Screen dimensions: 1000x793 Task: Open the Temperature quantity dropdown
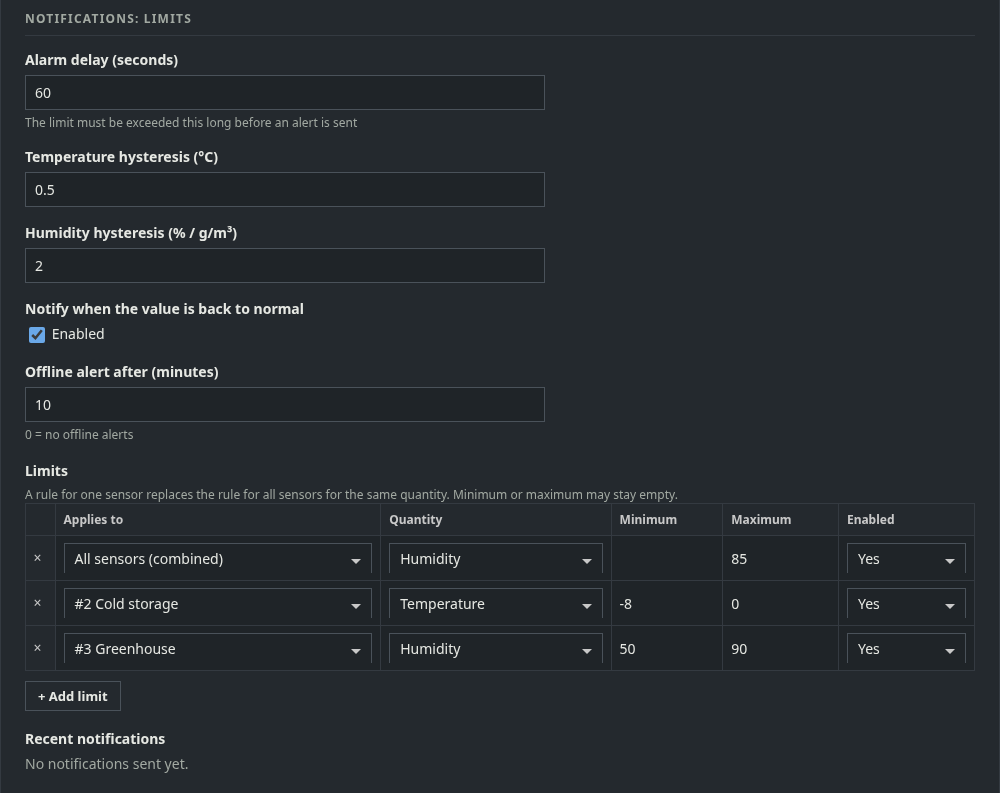(x=496, y=604)
